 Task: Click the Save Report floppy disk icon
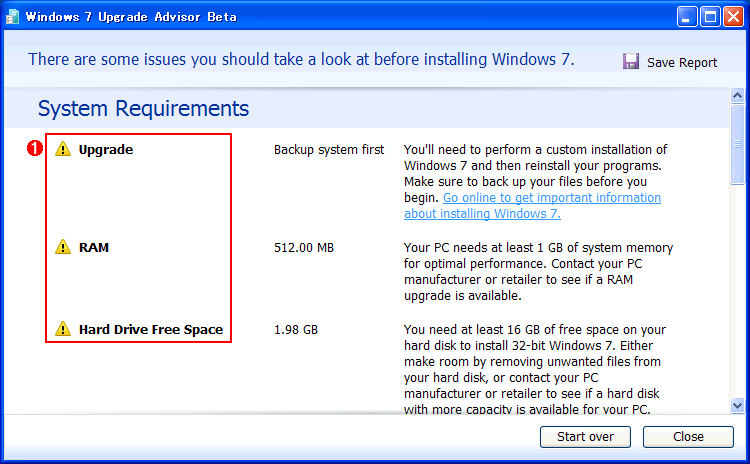point(630,62)
